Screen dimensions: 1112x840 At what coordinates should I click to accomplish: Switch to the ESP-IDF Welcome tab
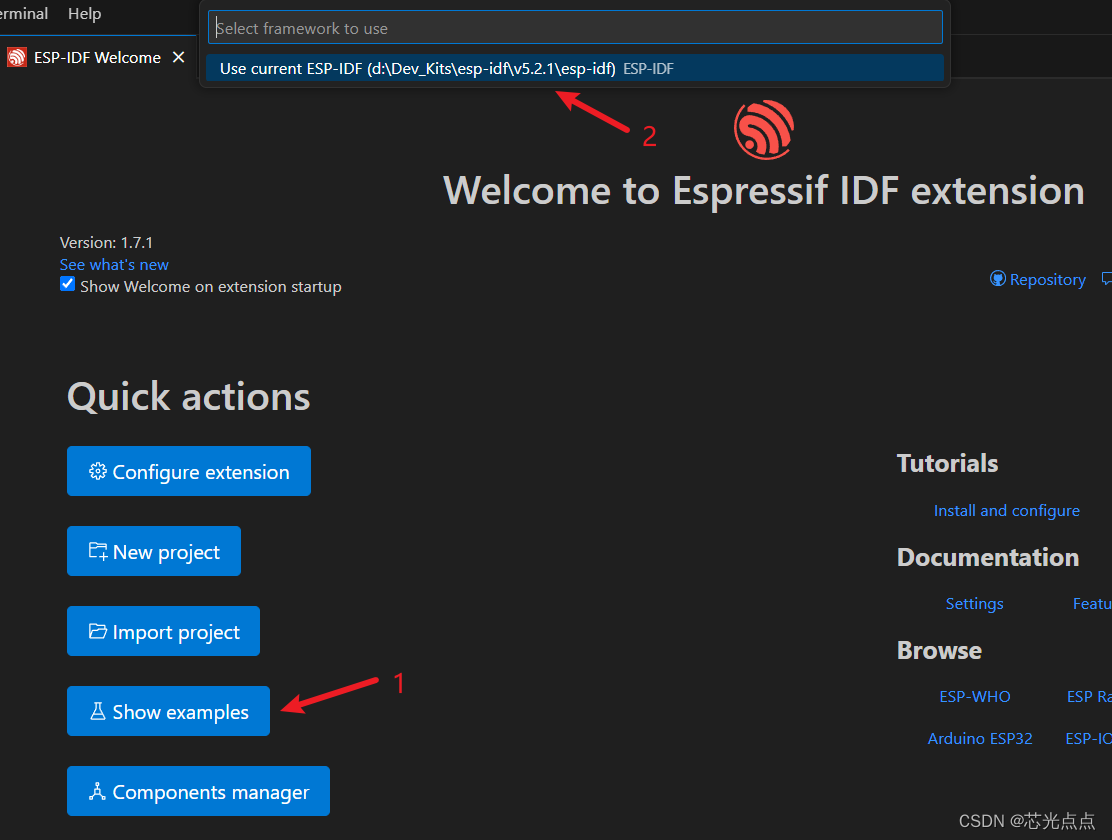pos(95,57)
